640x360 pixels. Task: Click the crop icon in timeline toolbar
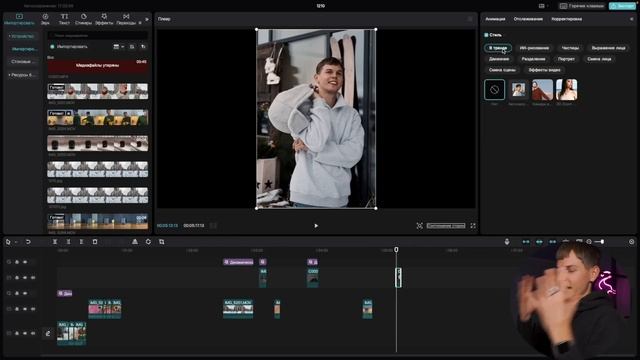click(x=162, y=242)
